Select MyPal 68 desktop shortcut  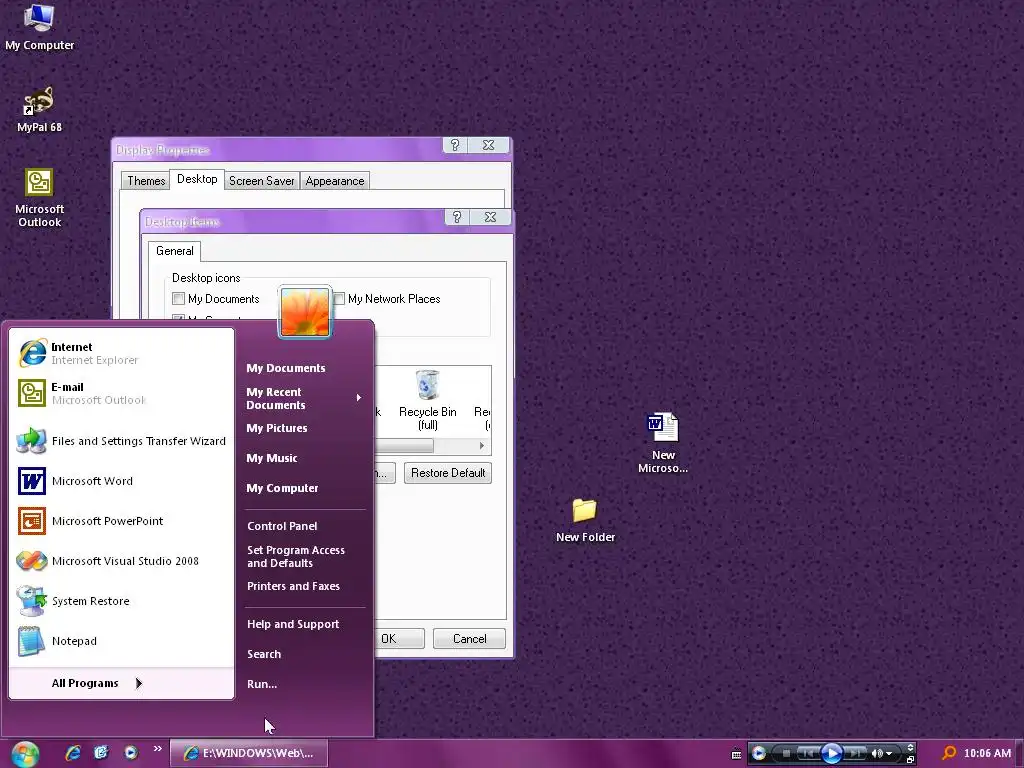click(x=39, y=110)
